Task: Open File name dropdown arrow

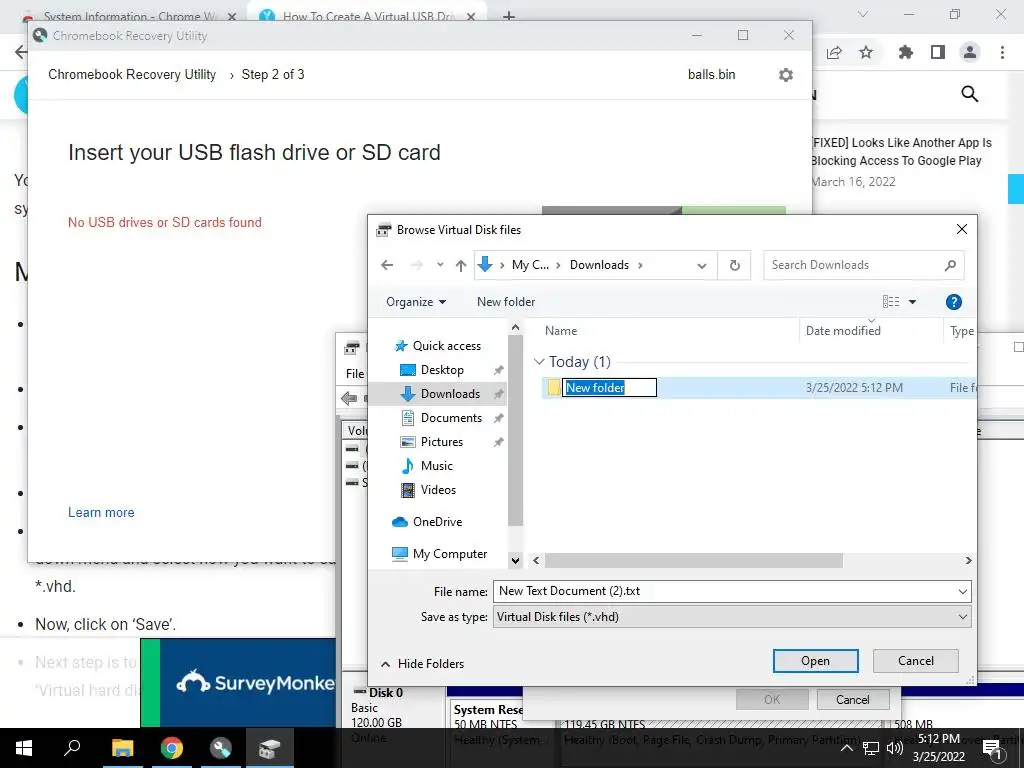Action: (x=963, y=592)
